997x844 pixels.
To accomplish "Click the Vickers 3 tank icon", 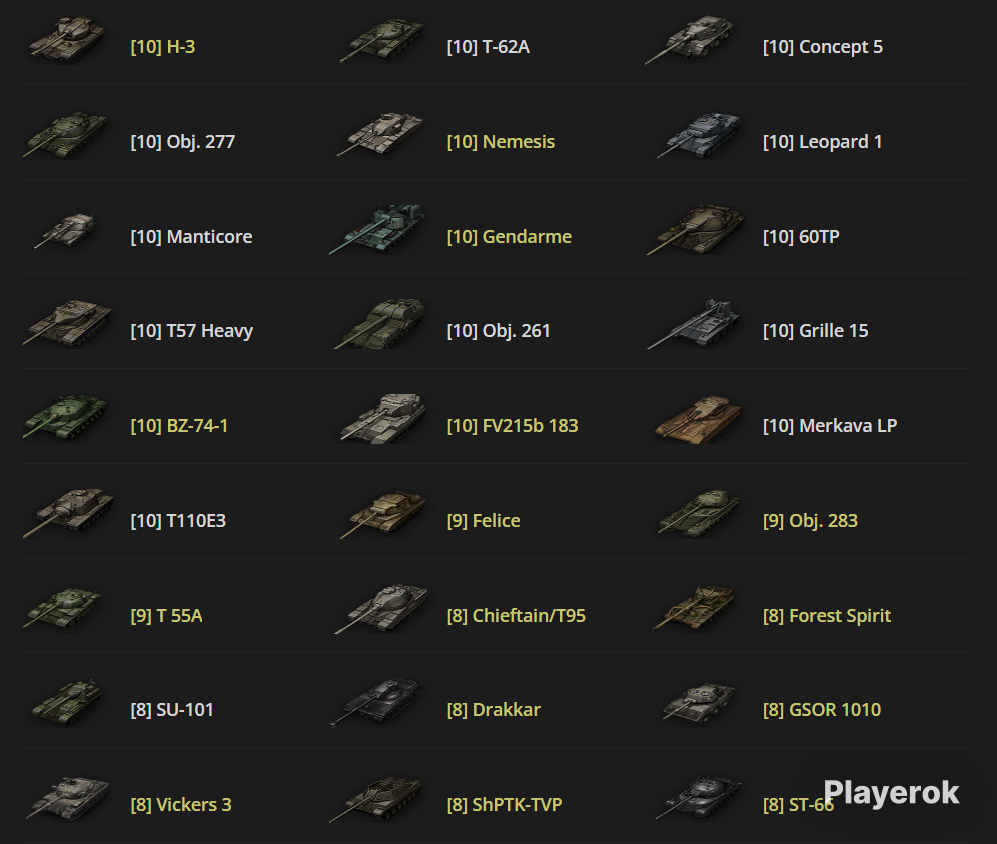I will [x=67, y=798].
